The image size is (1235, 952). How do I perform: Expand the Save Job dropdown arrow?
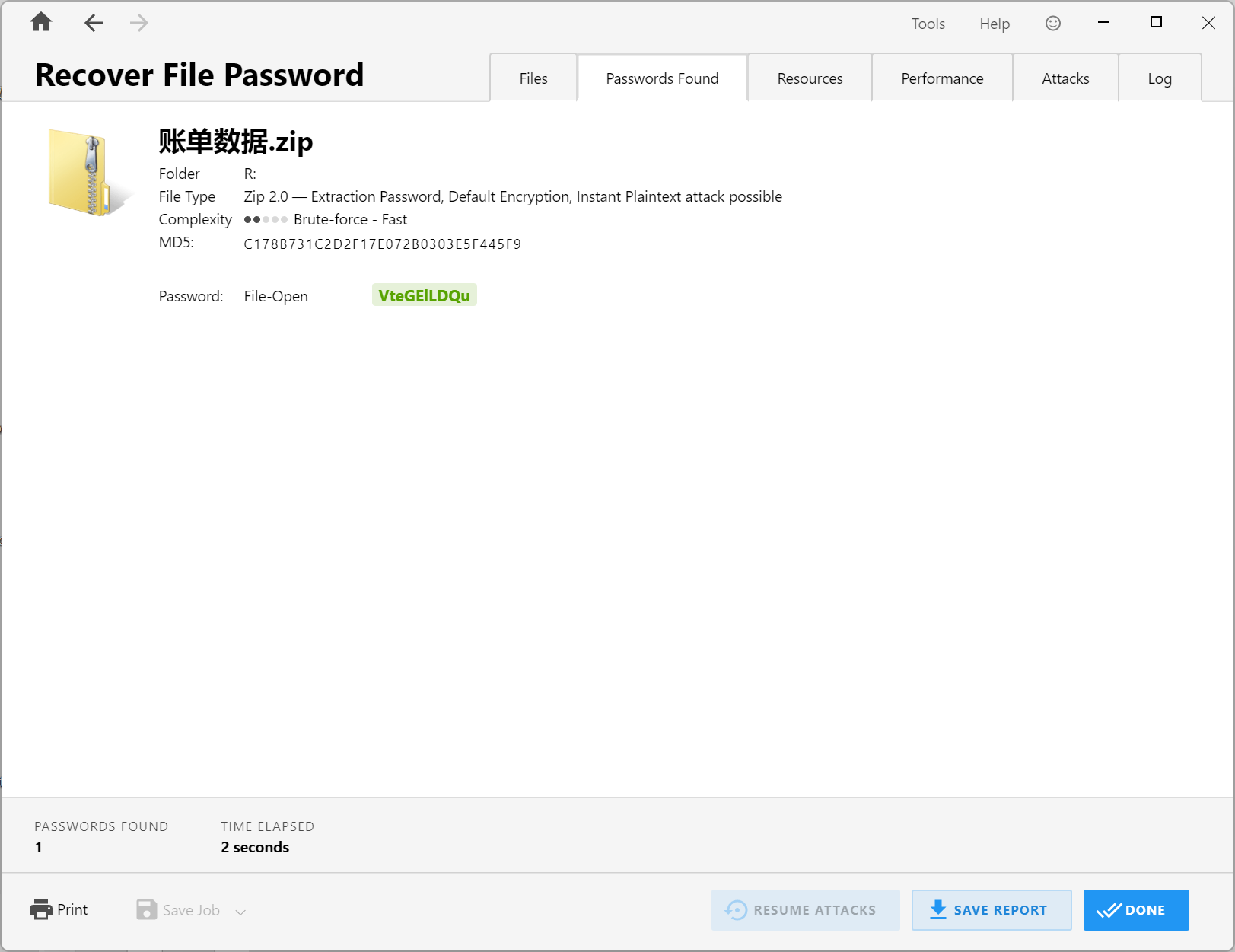[x=240, y=912]
